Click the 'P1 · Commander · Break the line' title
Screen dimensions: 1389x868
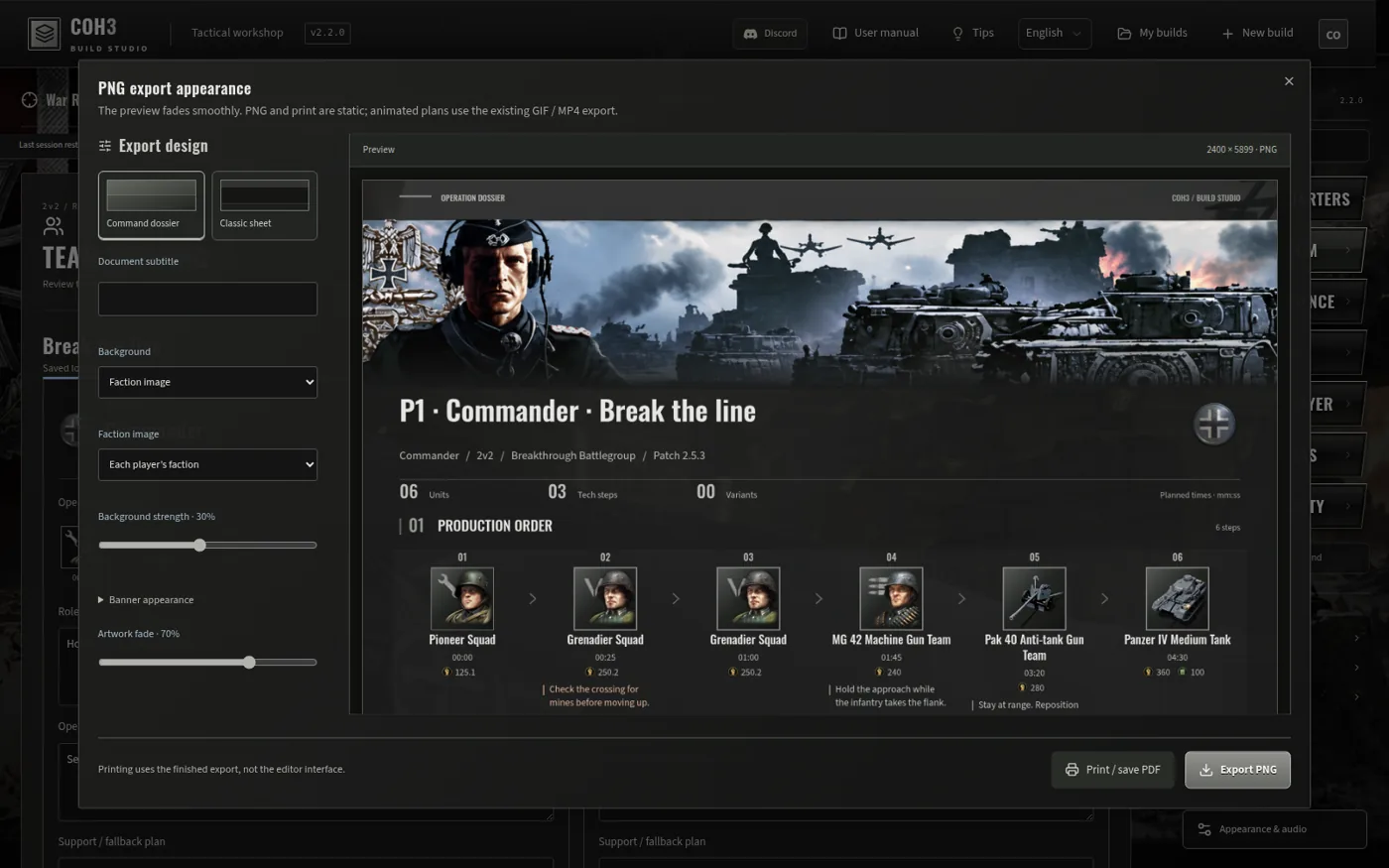(x=577, y=411)
